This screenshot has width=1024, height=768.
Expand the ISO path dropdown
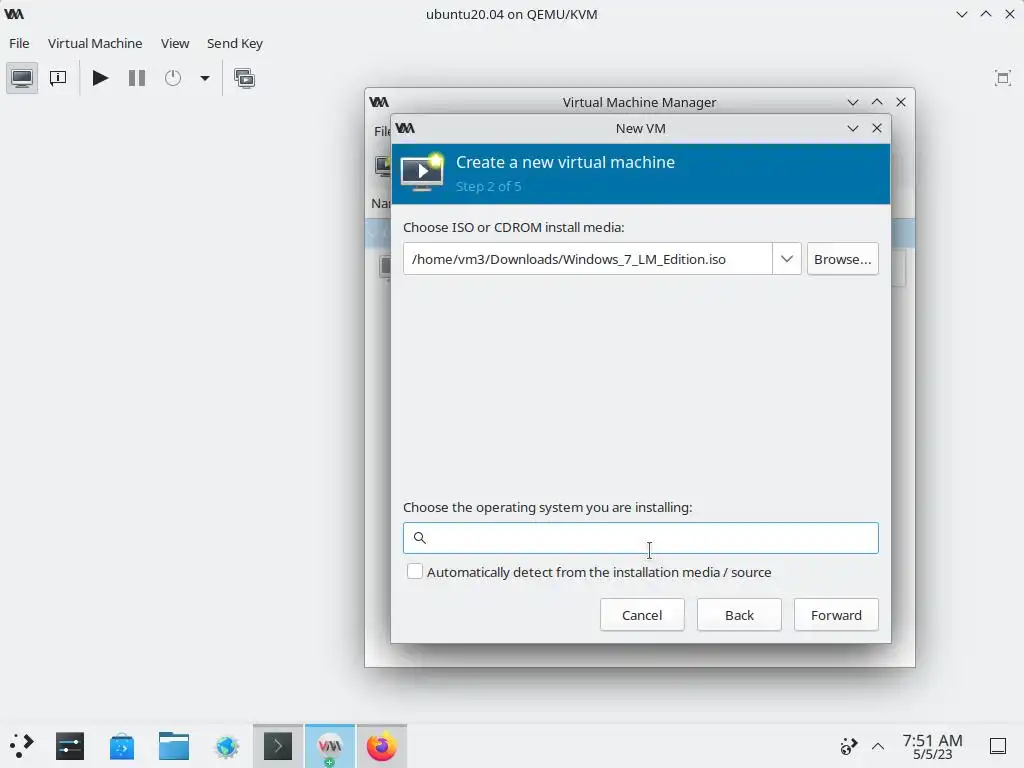(x=786, y=259)
